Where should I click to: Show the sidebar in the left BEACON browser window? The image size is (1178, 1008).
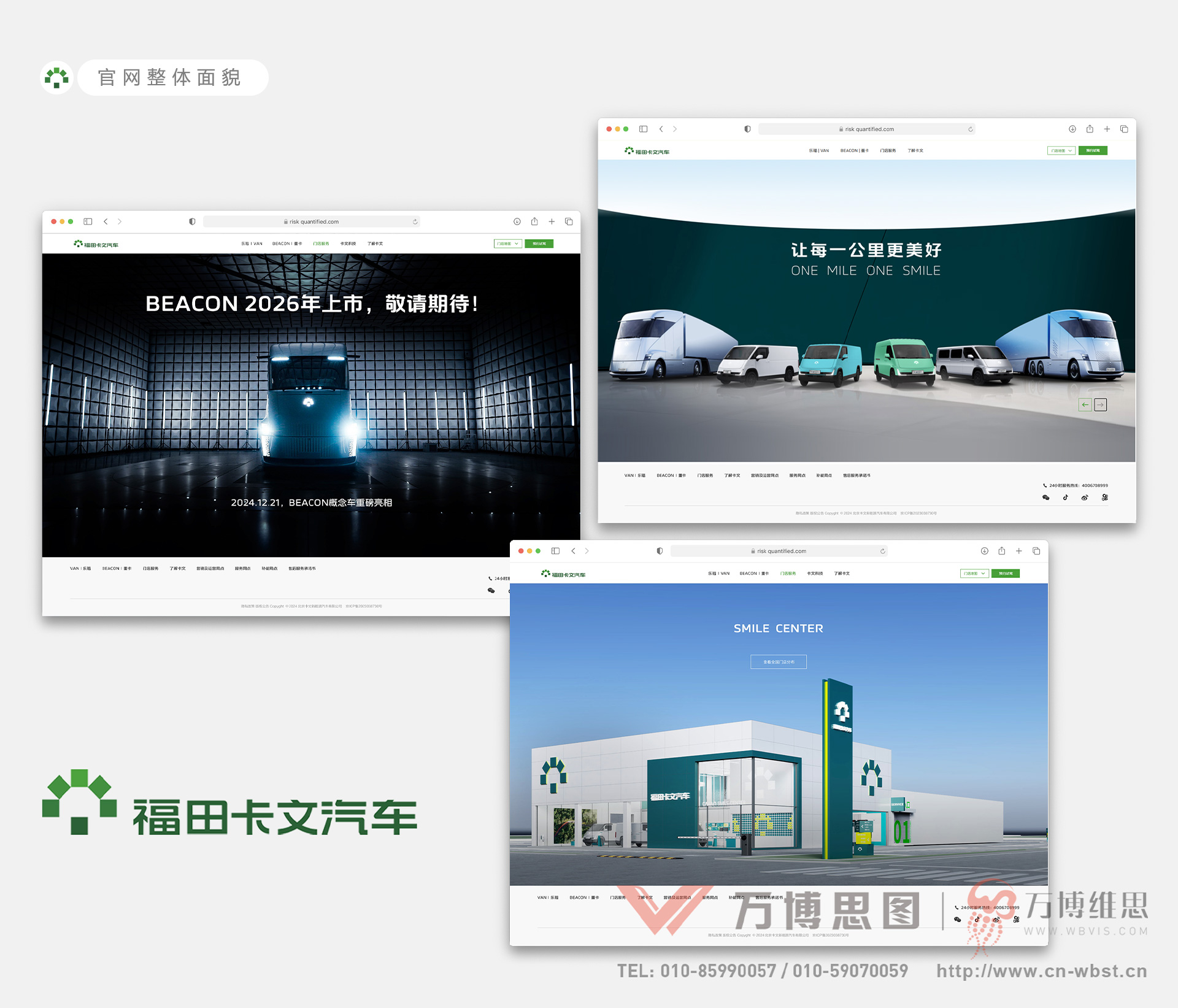pyautogui.click(x=88, y=221)
